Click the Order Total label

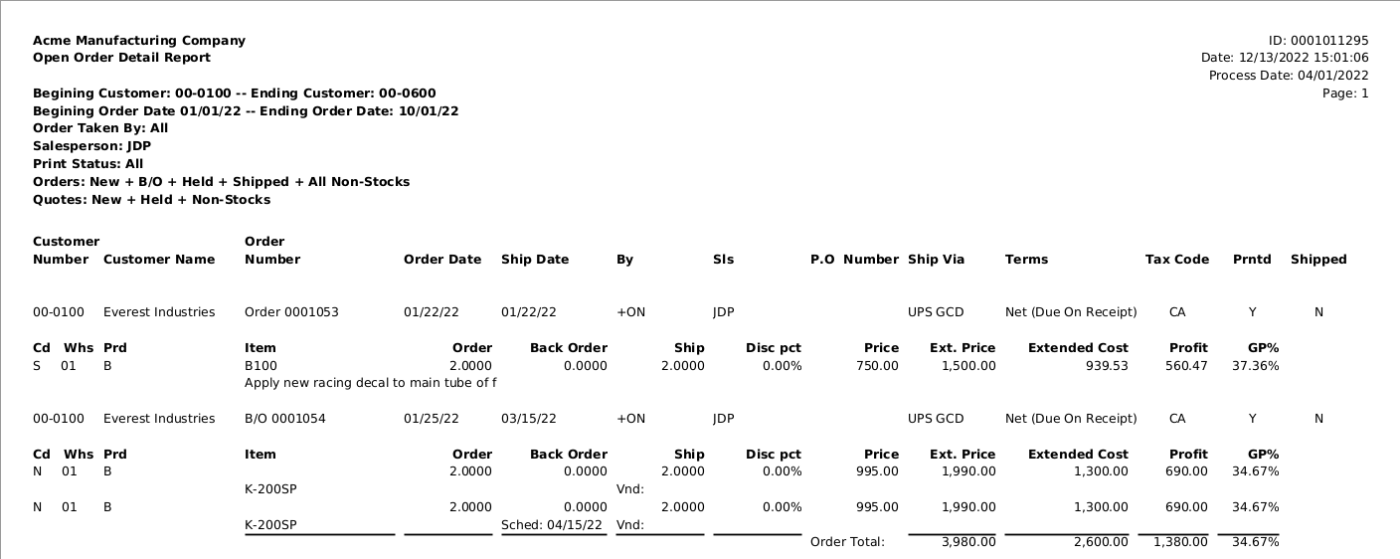coord(847,543)
